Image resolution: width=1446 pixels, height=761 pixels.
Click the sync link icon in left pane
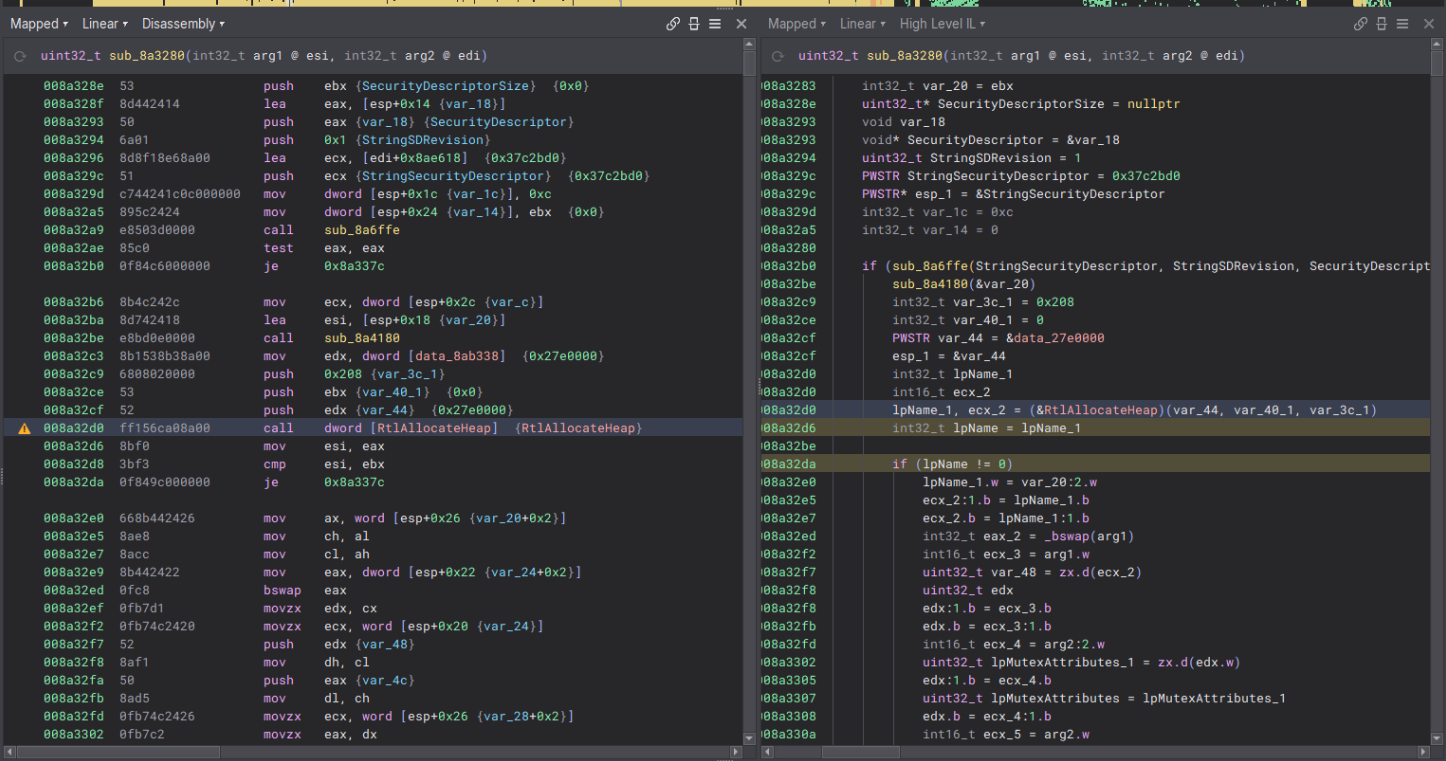[673, 24]
